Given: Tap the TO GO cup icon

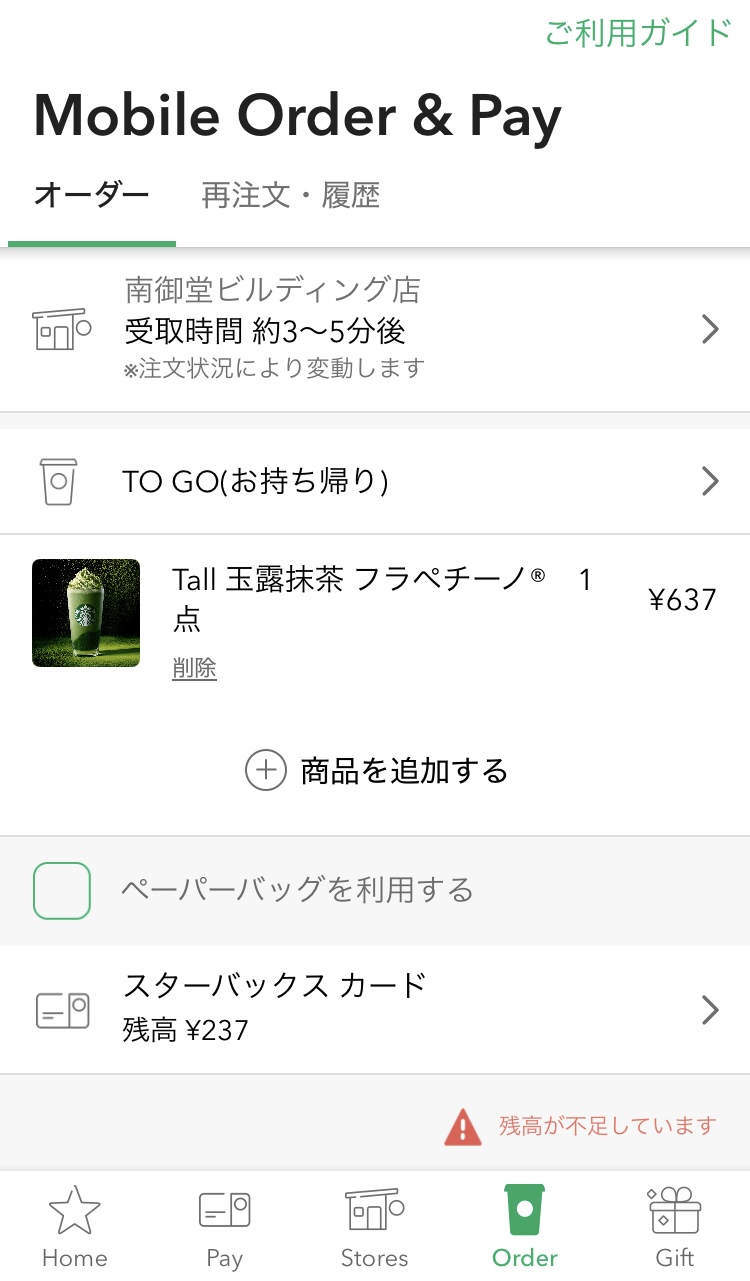Looking at the screenshot, I should coord(59,482).
